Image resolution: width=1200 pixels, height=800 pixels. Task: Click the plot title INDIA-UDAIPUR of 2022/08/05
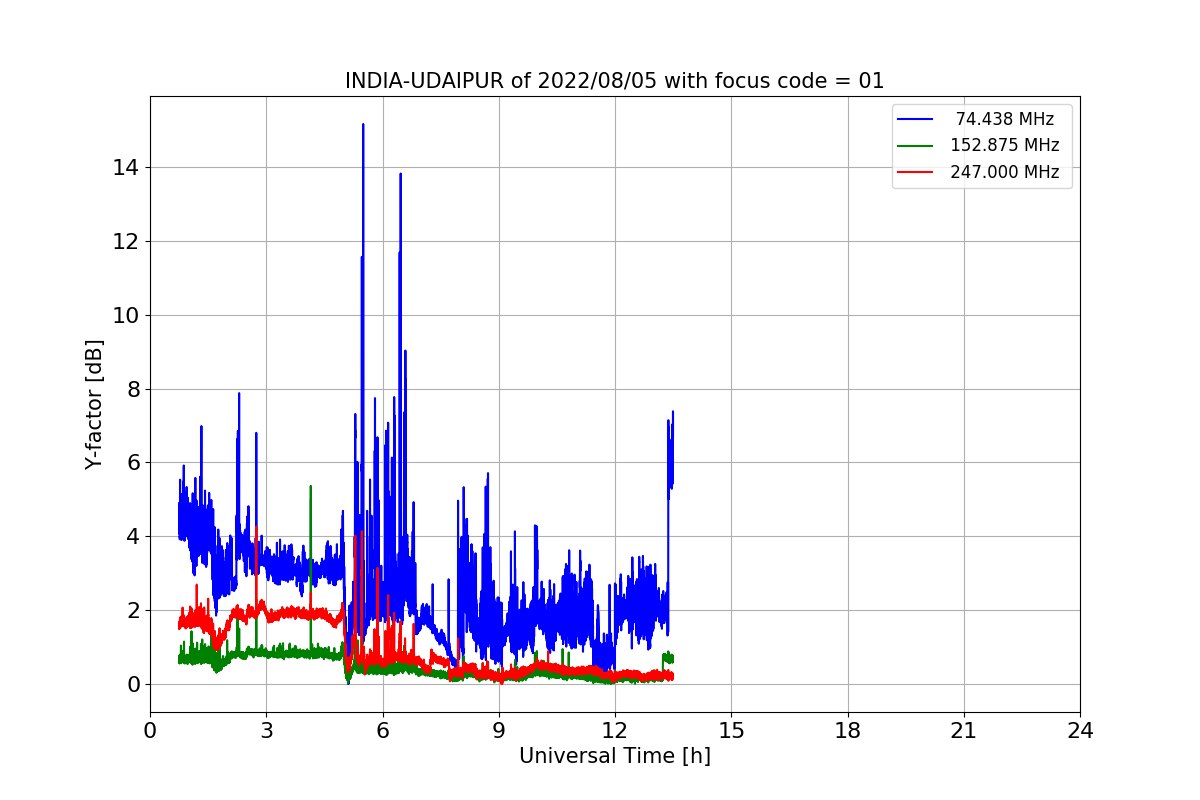614,81
